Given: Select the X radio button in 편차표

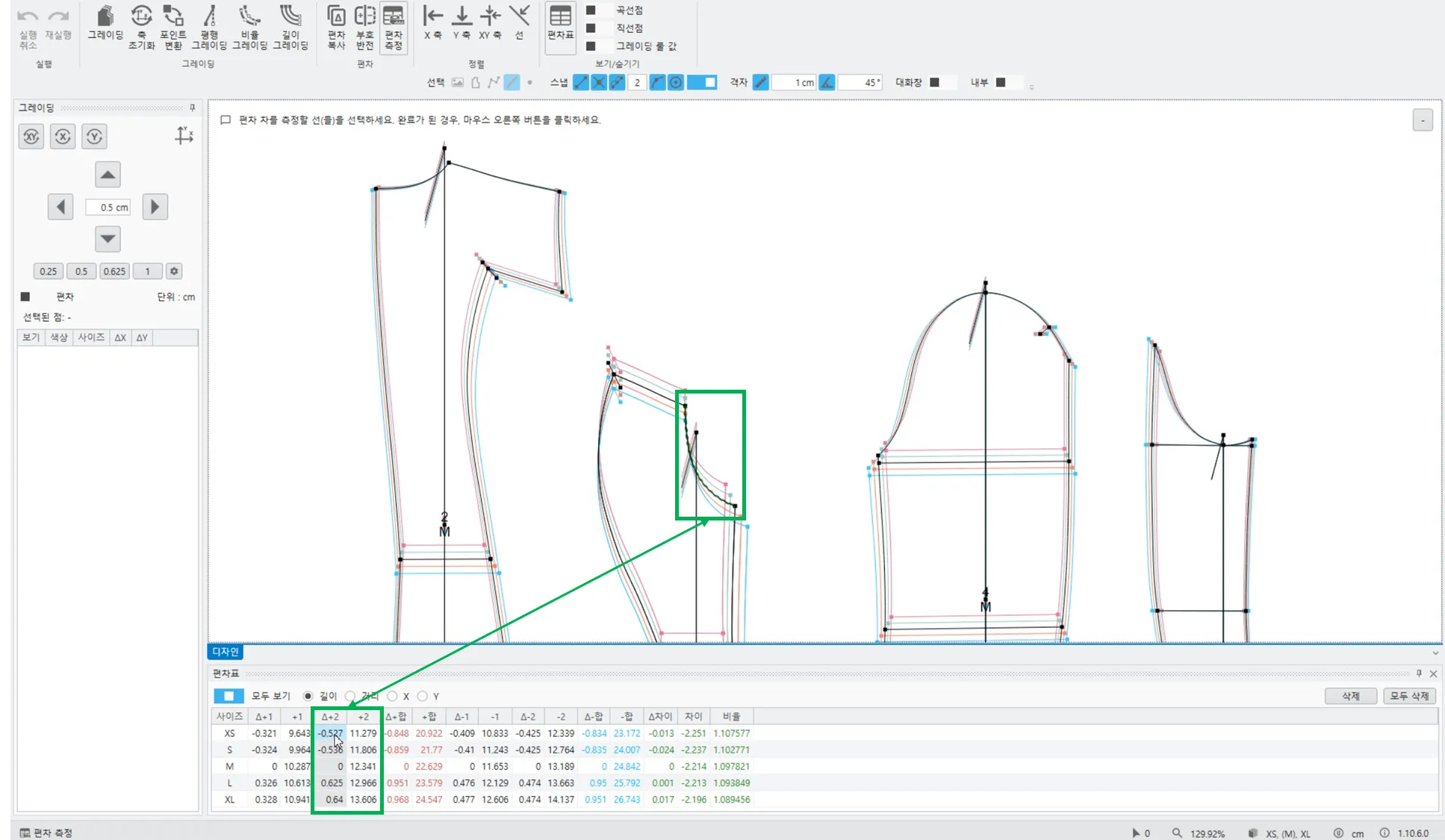Looking at the screenshot, I should [x=393, y=696].
